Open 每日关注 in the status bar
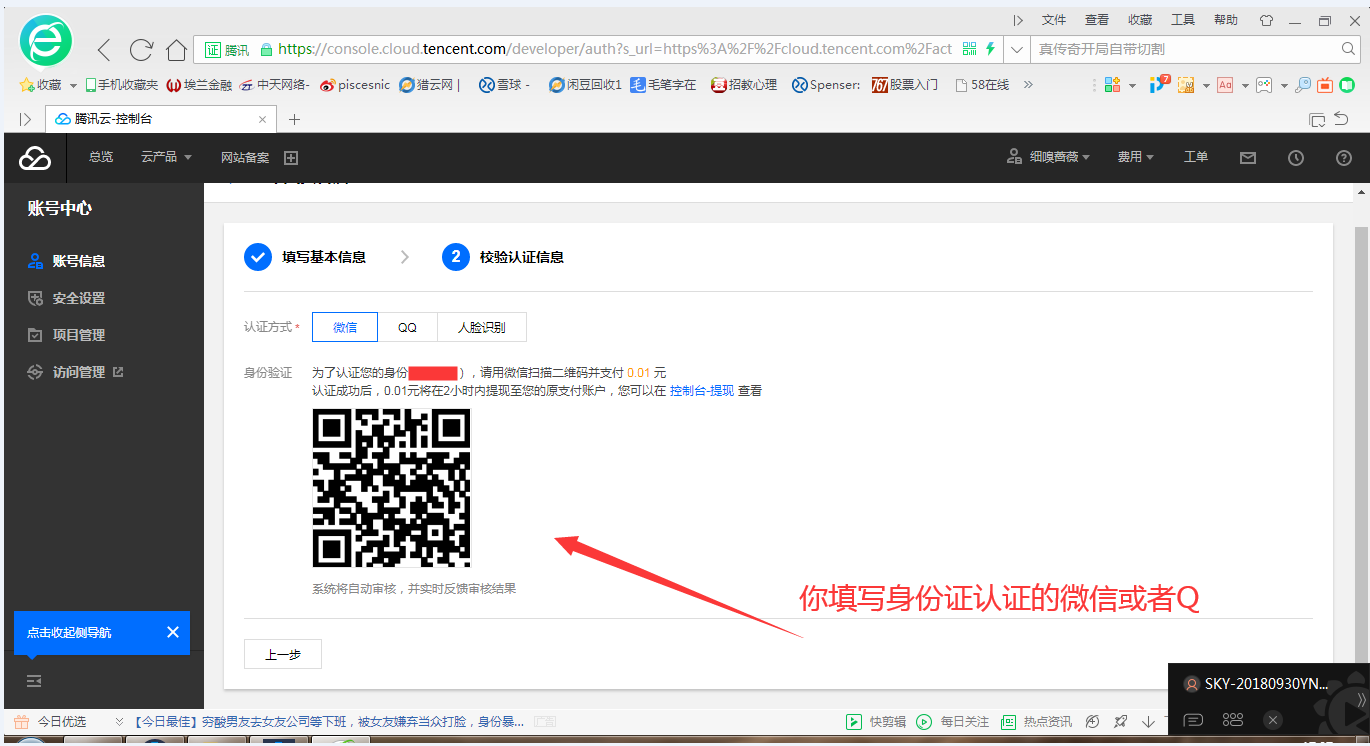This screenshot has height=746, width=1370. click(952, 721)
